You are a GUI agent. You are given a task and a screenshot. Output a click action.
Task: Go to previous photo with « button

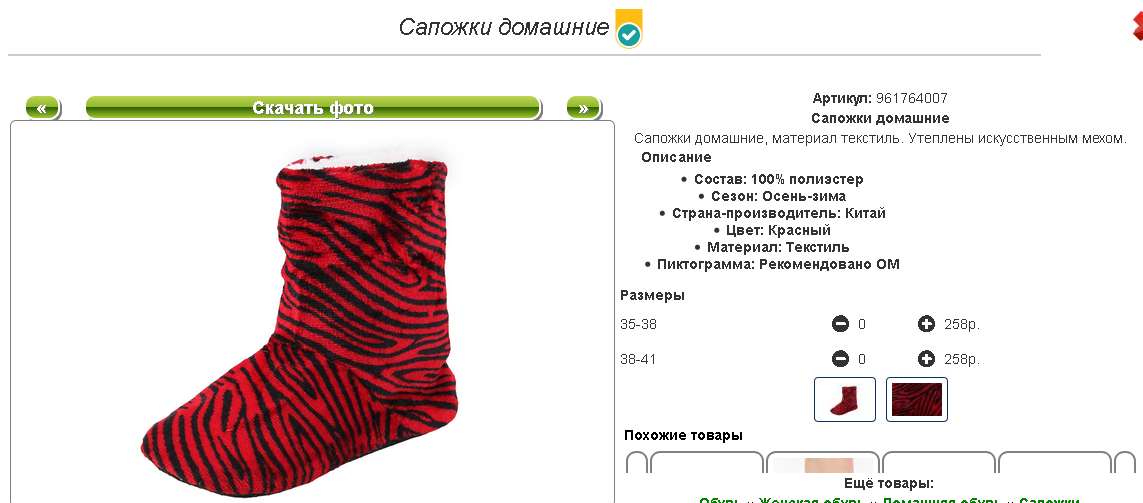(42, 108)
